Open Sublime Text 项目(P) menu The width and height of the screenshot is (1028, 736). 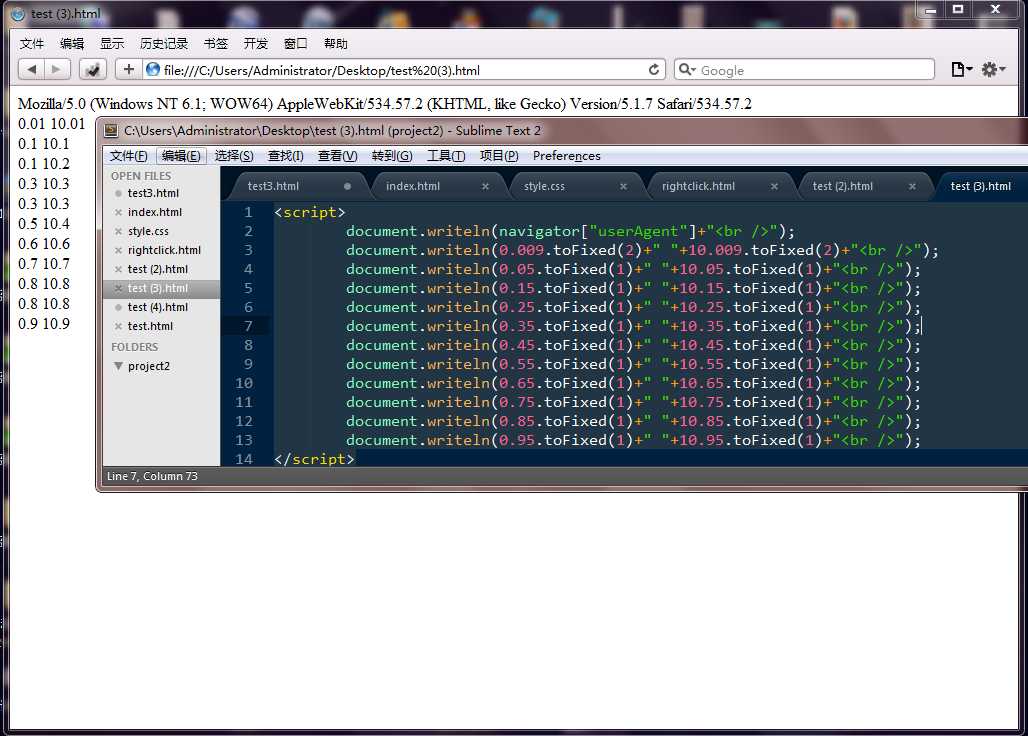pyautogui.click(x=499, y=155)
